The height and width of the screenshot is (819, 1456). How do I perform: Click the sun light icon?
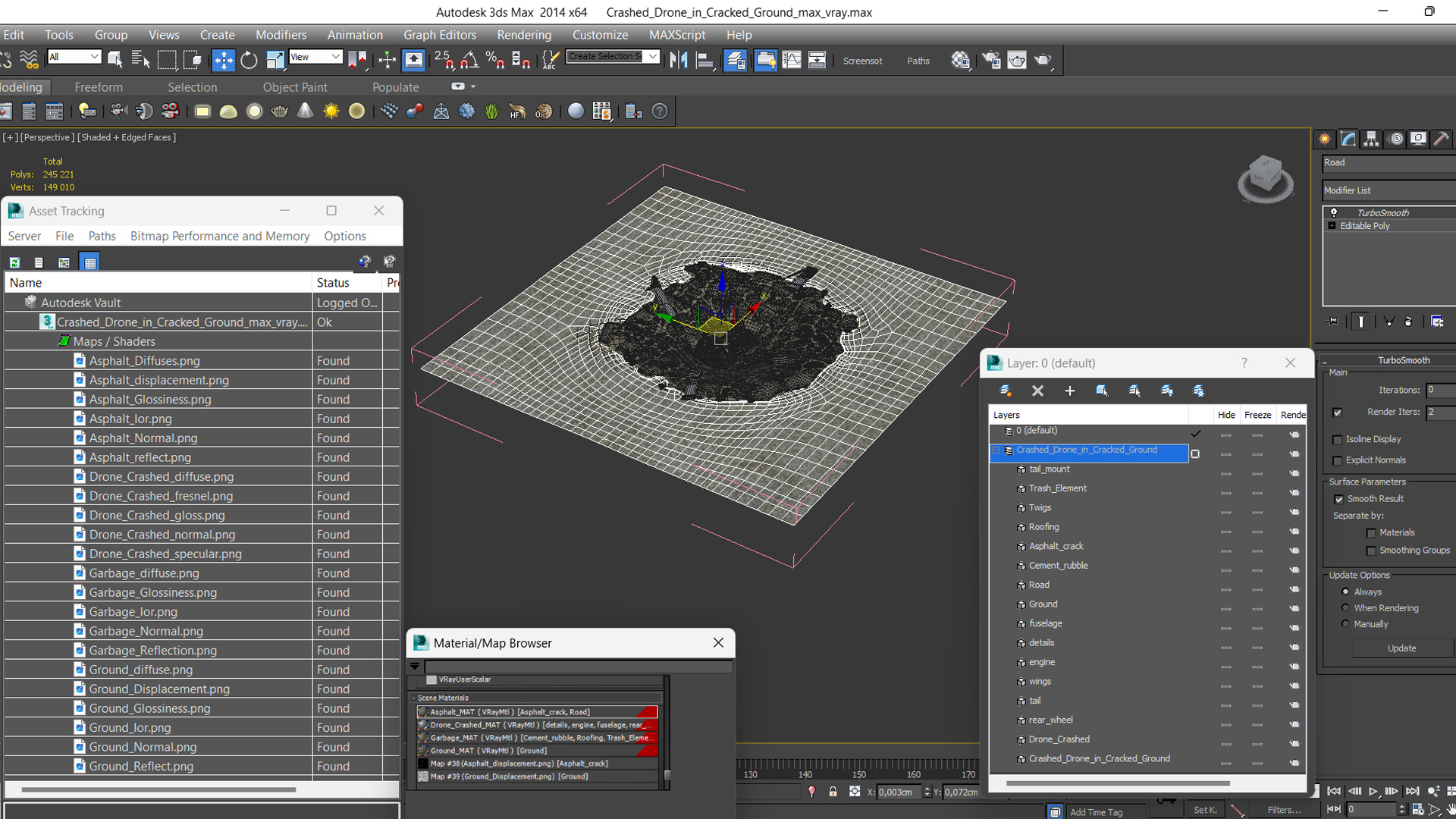click(x=331, y=111)
